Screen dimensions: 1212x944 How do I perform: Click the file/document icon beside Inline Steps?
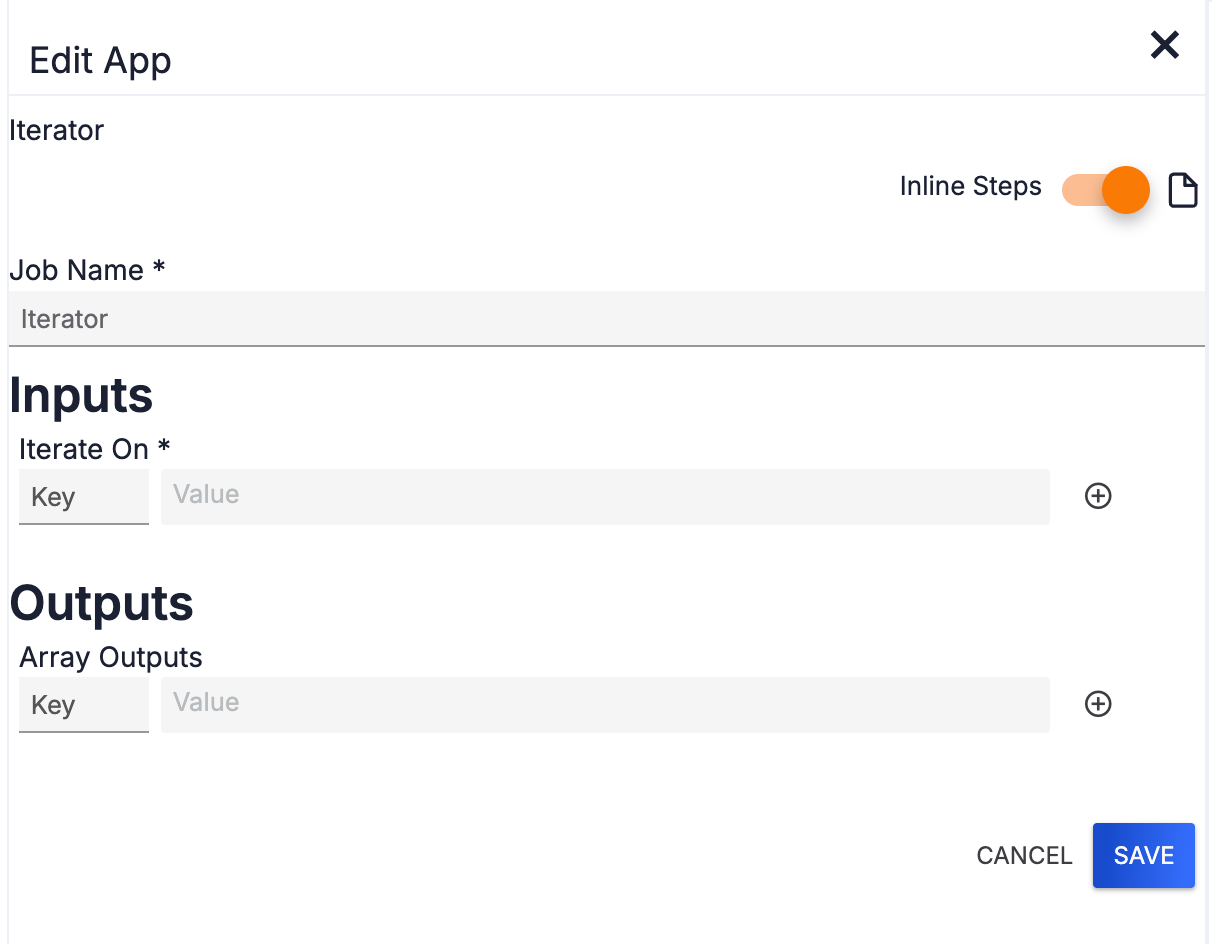(1183, 190)
